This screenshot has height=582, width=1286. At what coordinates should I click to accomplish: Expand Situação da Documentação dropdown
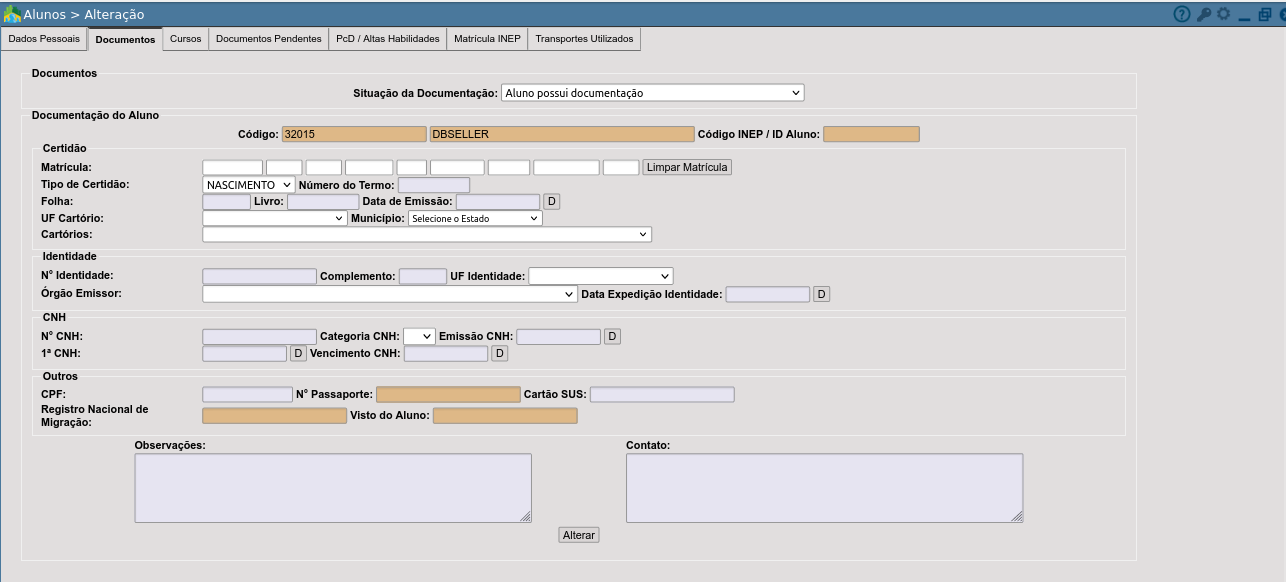pyautogui.click(x=652, y=93)
